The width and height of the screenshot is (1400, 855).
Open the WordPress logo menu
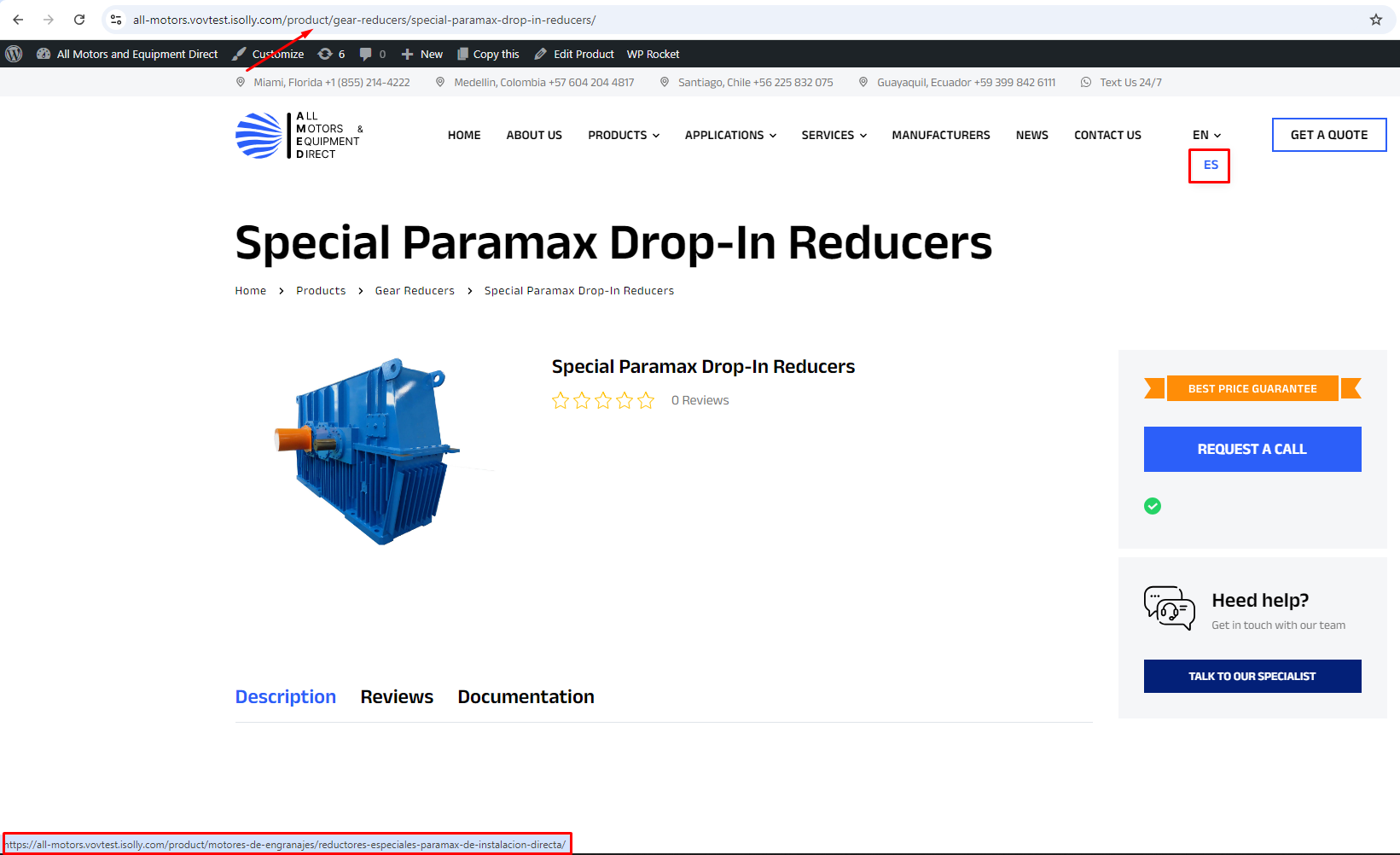point(14,54)
